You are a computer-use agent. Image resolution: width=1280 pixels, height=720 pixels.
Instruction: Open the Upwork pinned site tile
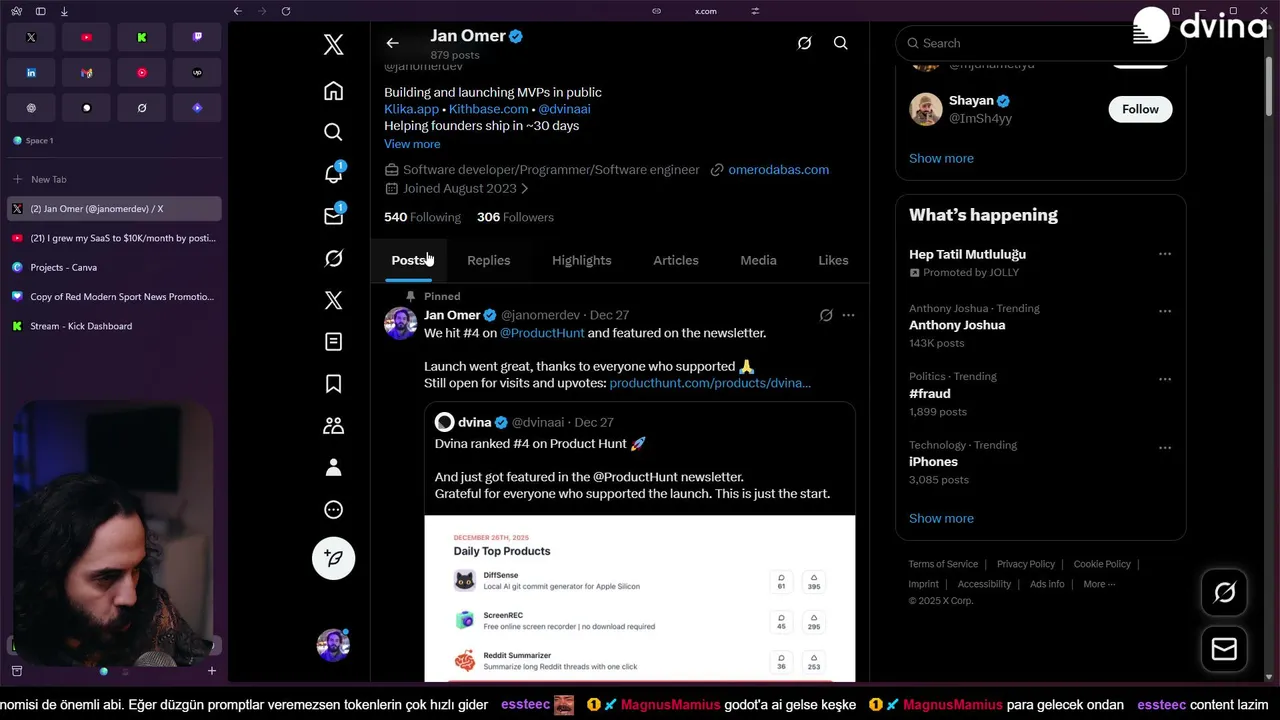click(197, 73)
